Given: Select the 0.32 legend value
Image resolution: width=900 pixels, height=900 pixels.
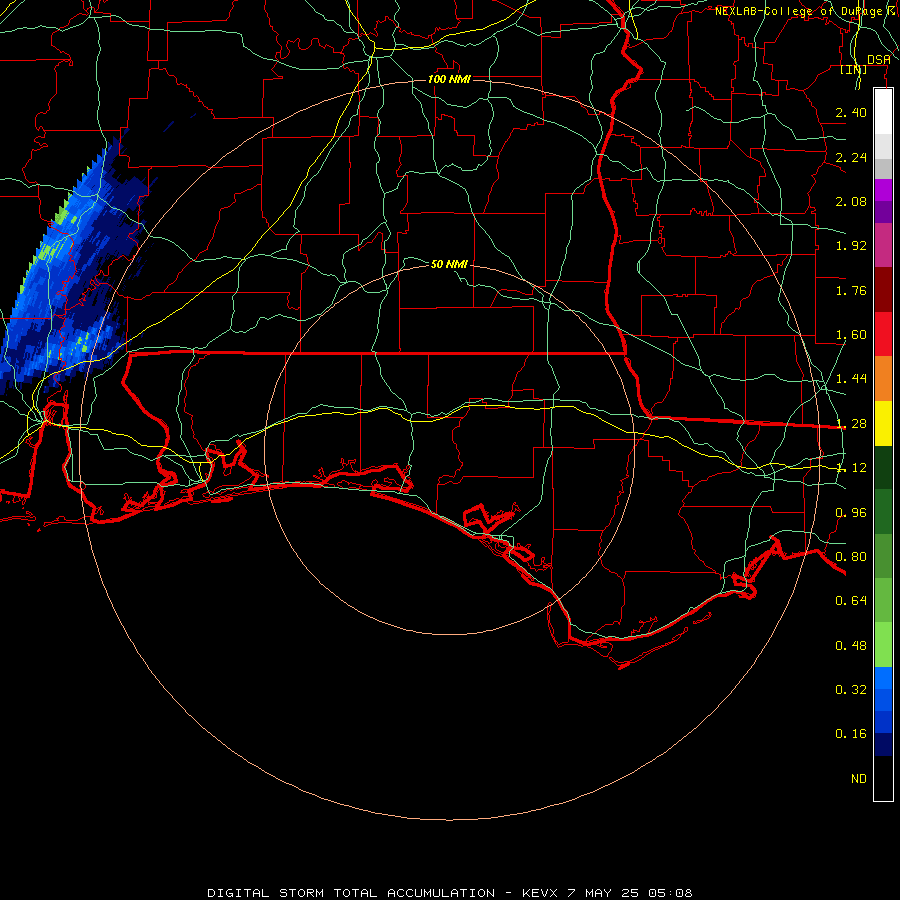Looking at the screenshot, I should 851,690.
